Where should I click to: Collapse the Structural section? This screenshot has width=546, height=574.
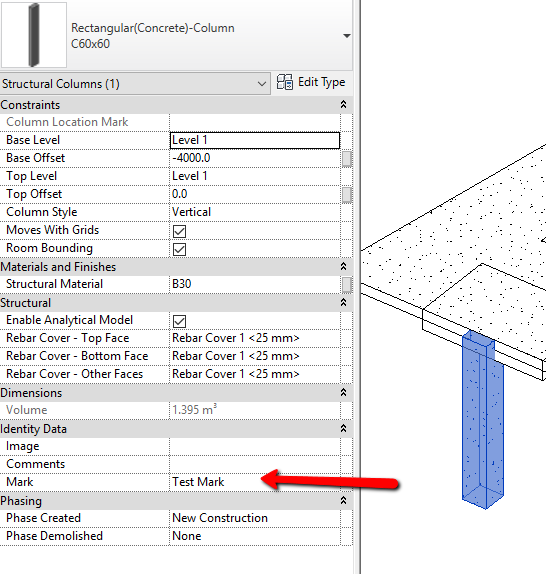343,303
